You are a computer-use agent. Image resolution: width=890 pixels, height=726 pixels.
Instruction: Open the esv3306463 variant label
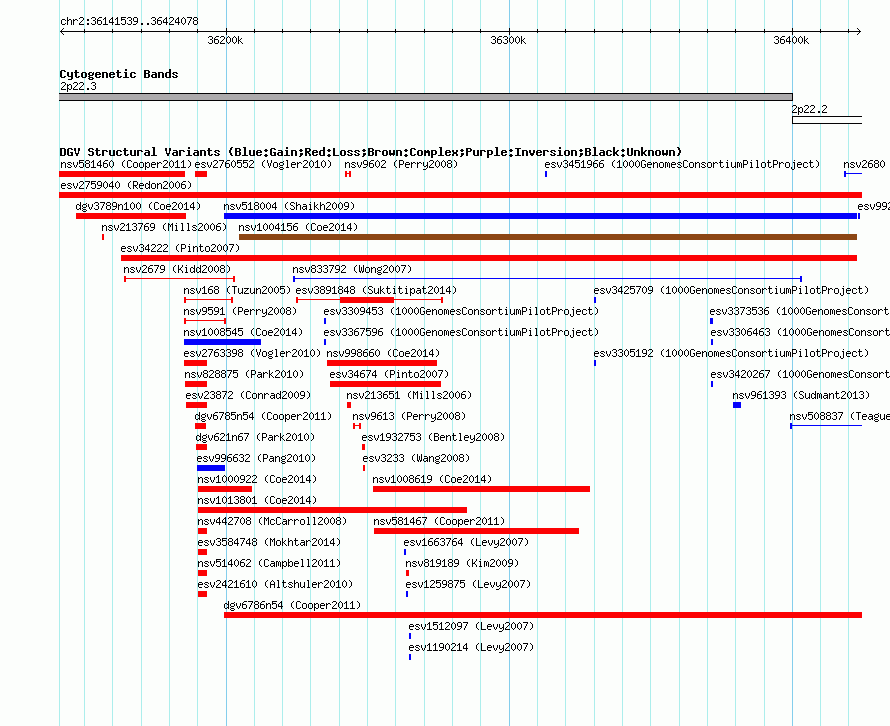800,333
